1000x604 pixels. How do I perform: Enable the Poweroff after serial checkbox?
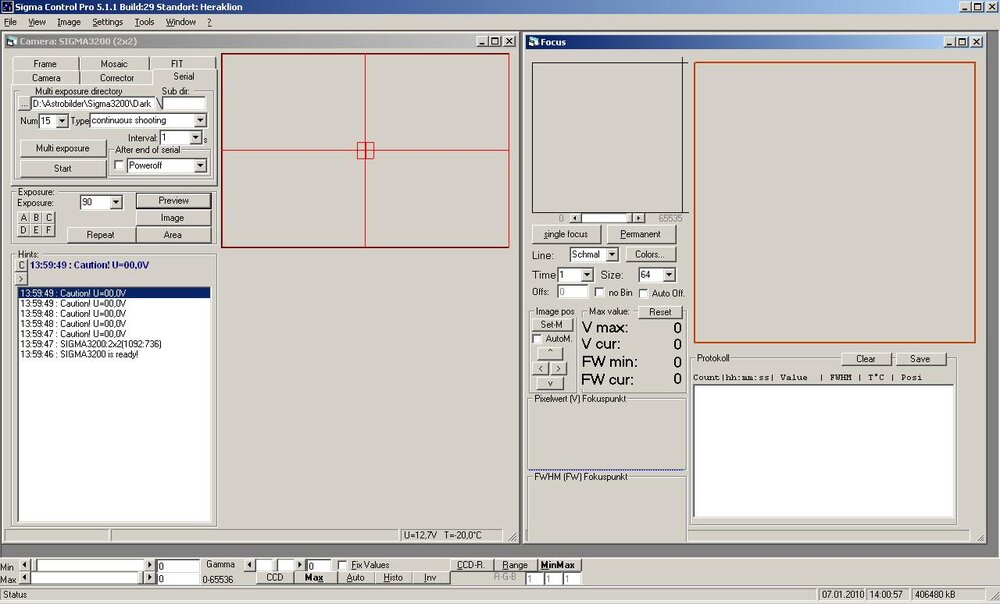(120, 166)
